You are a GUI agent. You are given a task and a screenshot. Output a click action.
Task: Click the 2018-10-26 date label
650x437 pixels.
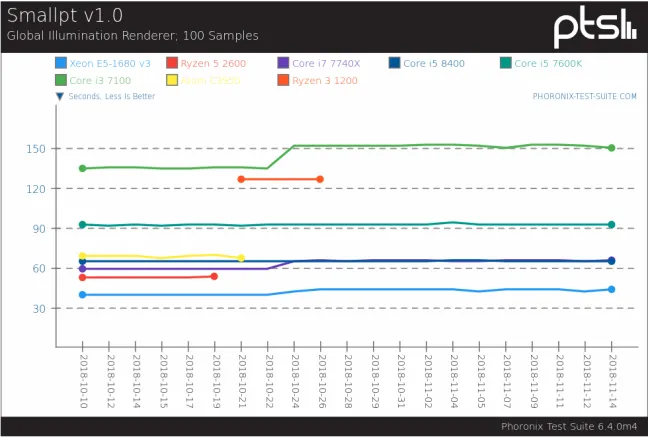[x=321, y=381]
